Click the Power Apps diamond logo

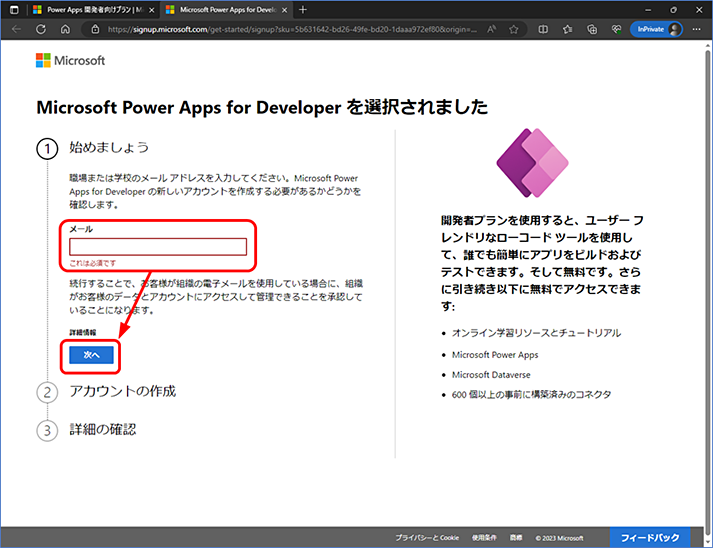(532, 163)
